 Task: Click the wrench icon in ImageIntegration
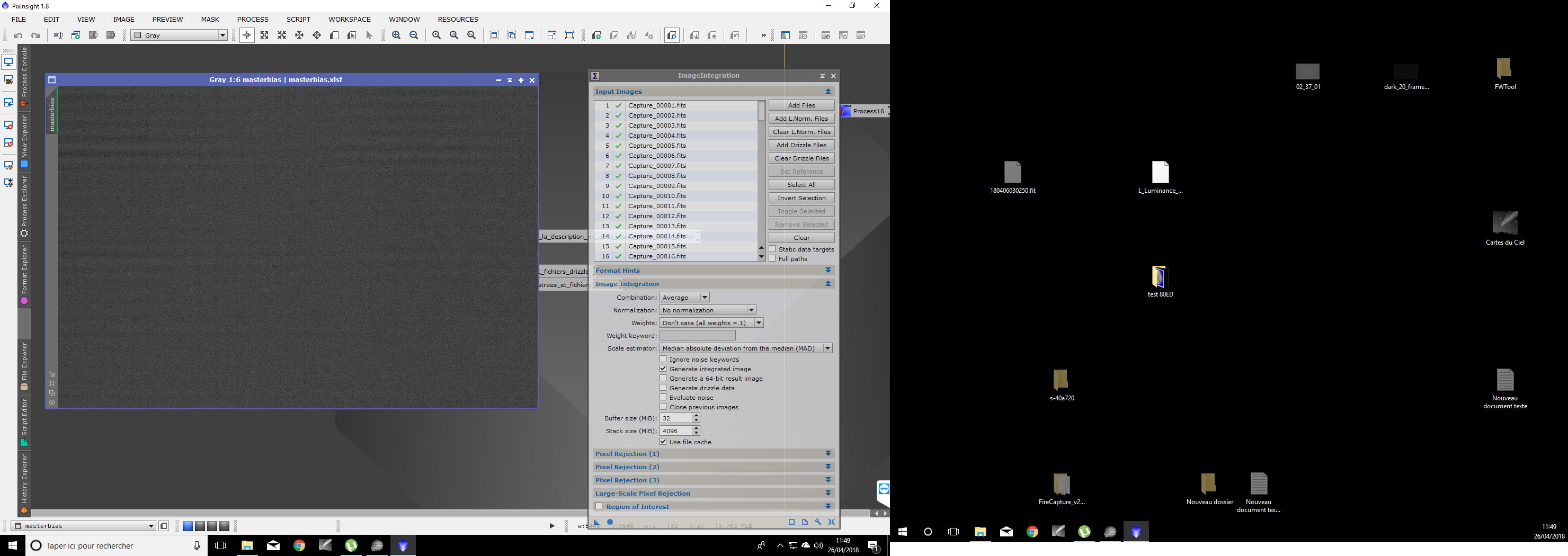[x=818, y=522]
